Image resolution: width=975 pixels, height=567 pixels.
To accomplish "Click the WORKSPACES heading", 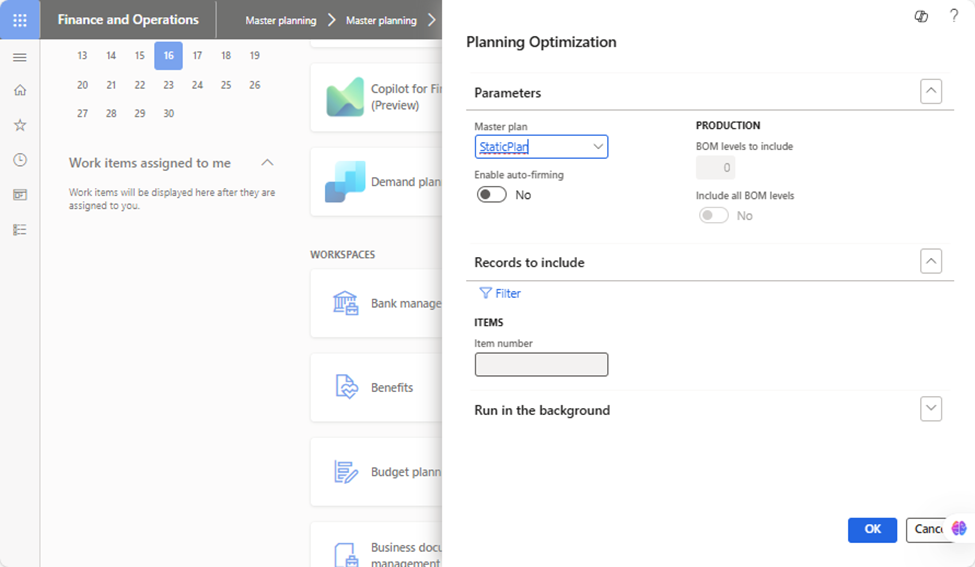I will click(343, 254).
